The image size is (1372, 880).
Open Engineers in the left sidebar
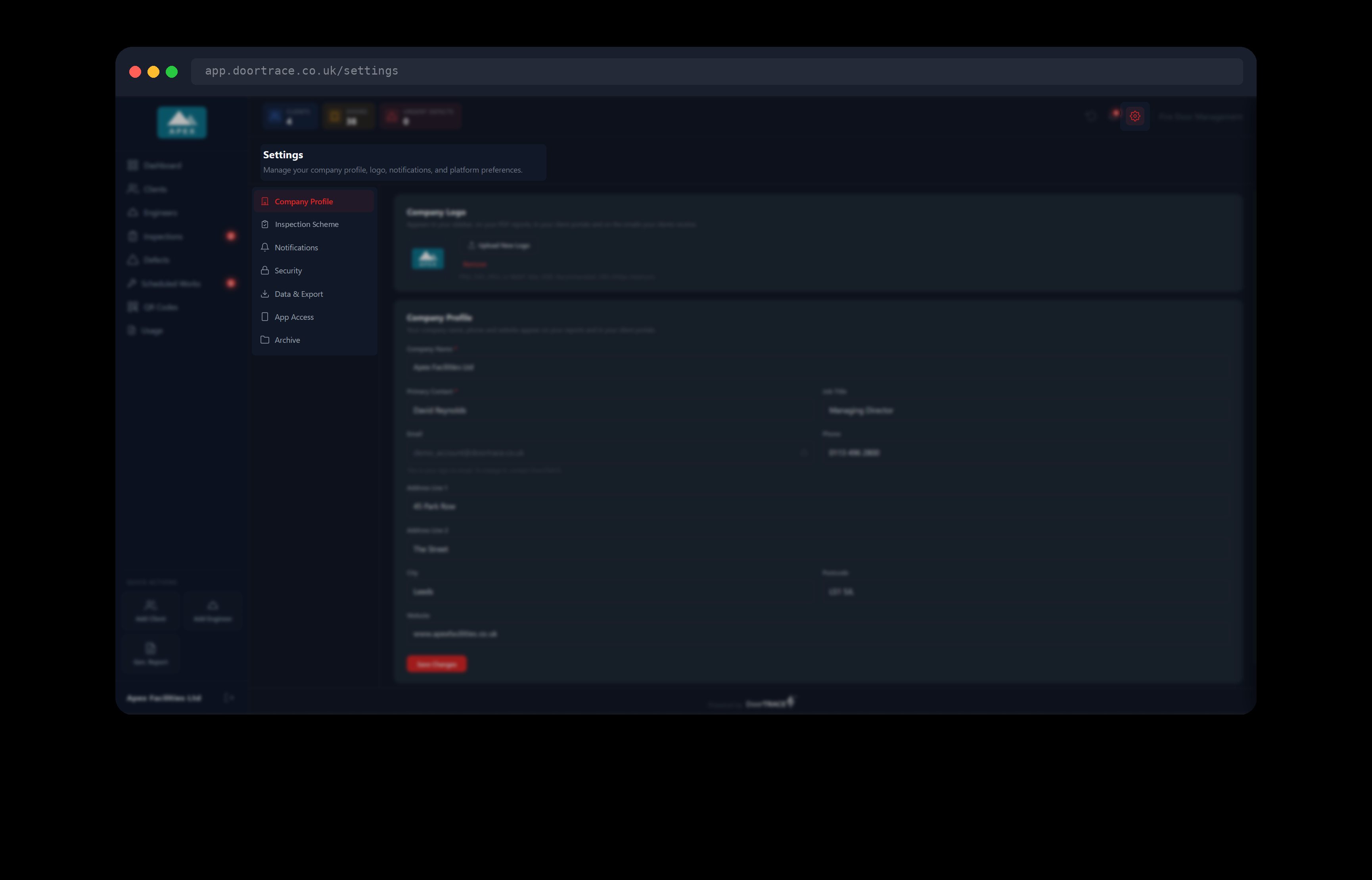(182, 213)
